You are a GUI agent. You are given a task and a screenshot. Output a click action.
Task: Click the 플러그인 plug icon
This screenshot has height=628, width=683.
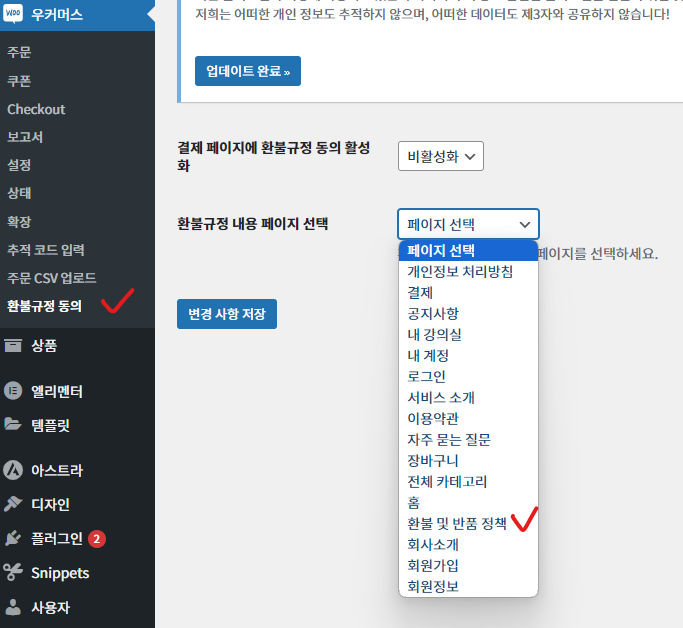13,538
